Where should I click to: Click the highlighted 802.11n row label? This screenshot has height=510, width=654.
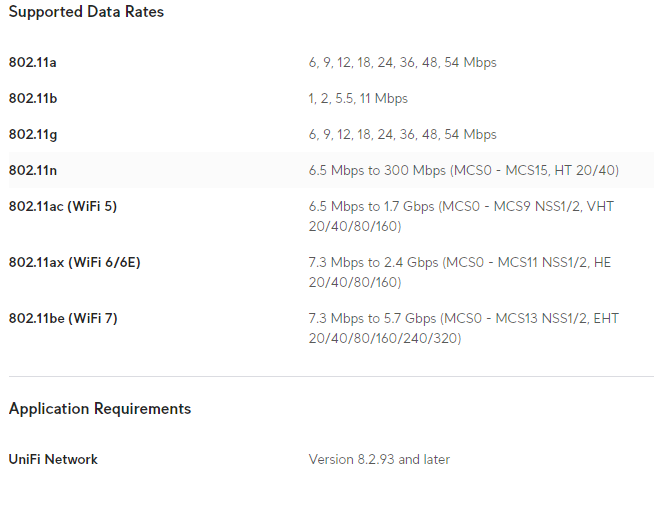33,171
